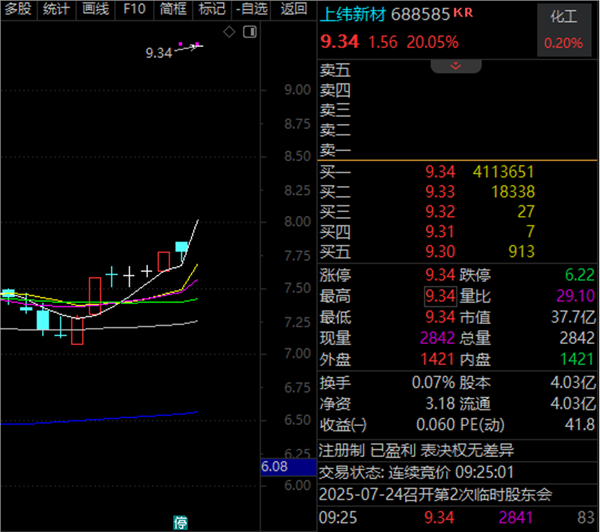Remove stock via -自选 button

click(x=251, y=9)
